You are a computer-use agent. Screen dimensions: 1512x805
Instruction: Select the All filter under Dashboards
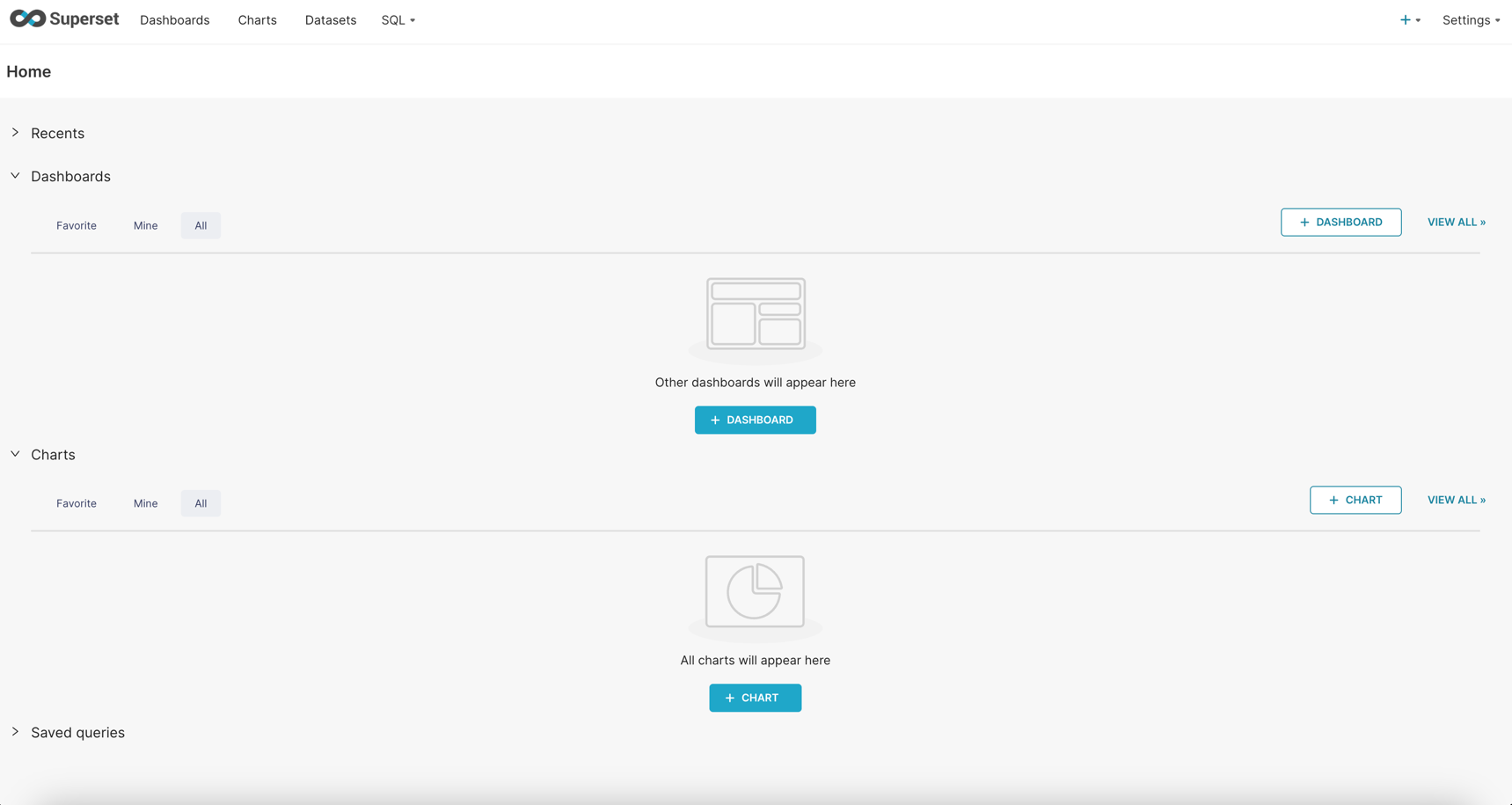[x=200, y=225]
